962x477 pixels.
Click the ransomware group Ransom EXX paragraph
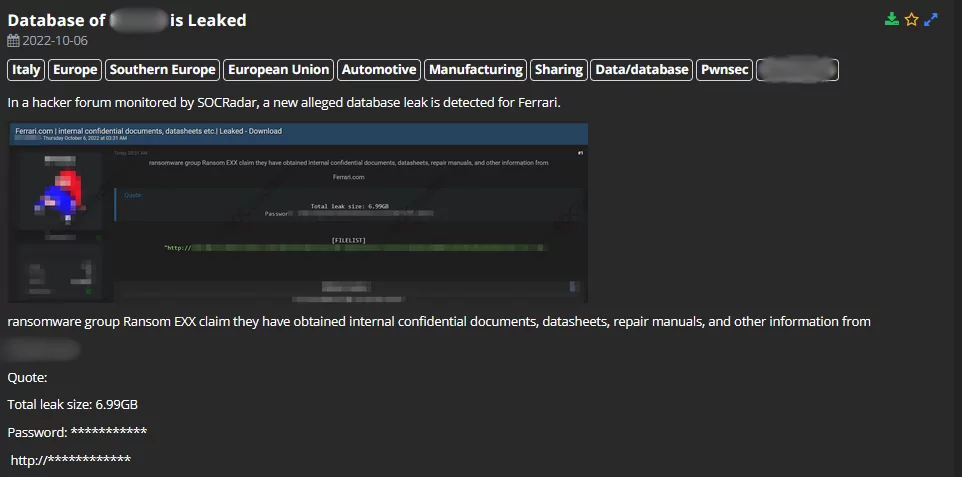click(x=439, y=322)
